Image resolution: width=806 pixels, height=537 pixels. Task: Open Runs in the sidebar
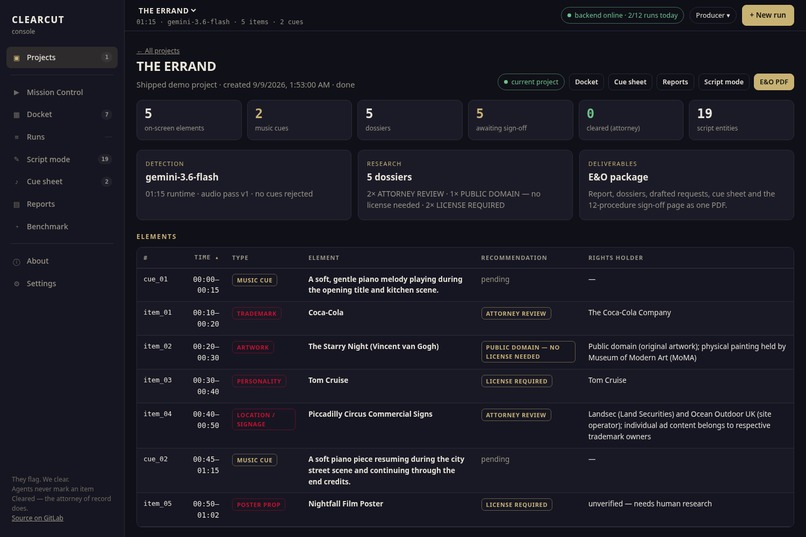click(62, 137)
